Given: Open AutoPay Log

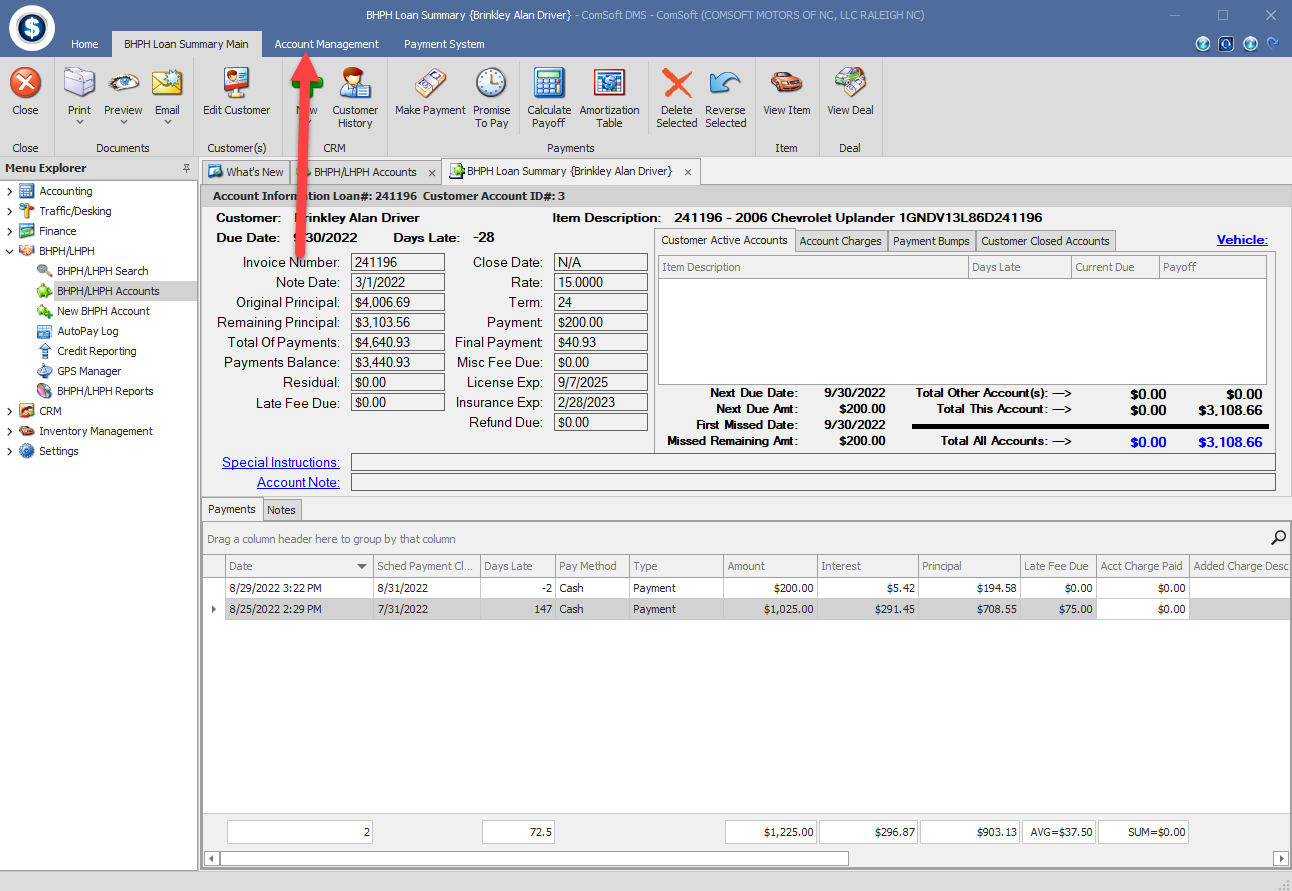Looking at the screenshot, I should tap(87, 331).
